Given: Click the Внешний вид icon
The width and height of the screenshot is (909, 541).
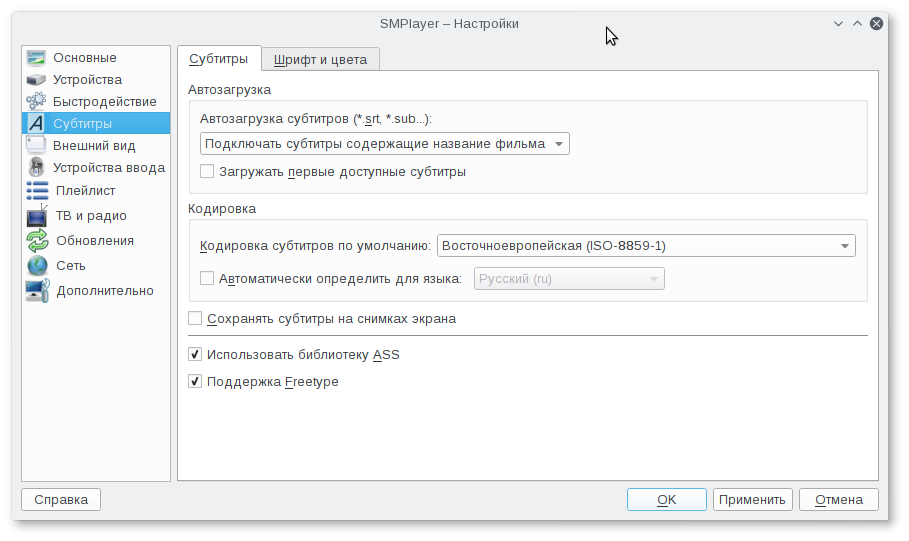Looking at the screenshot, I should point(36,145).
